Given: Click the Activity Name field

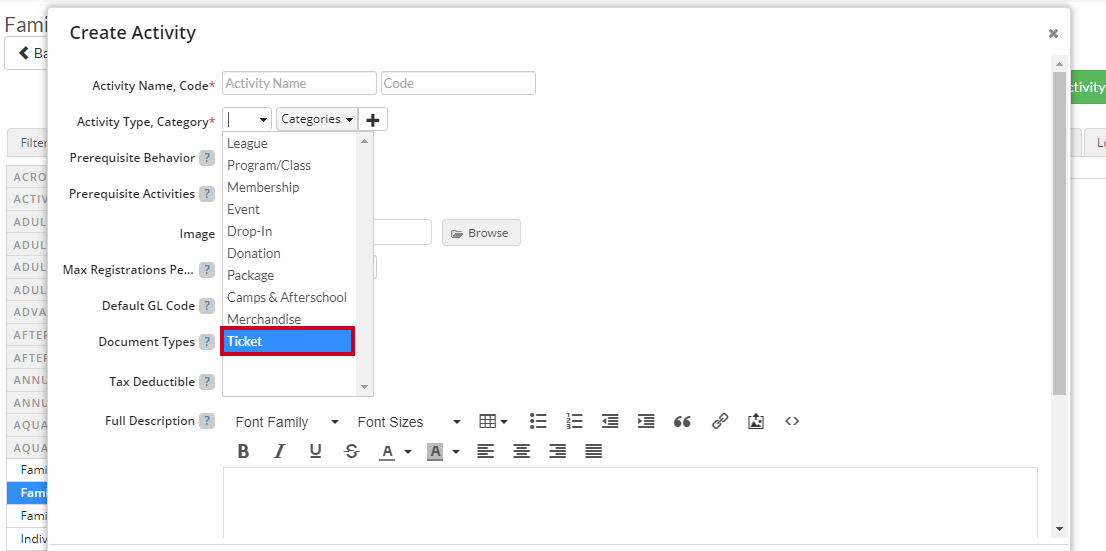Looking at the screenshot, I should tap(299, 83).
